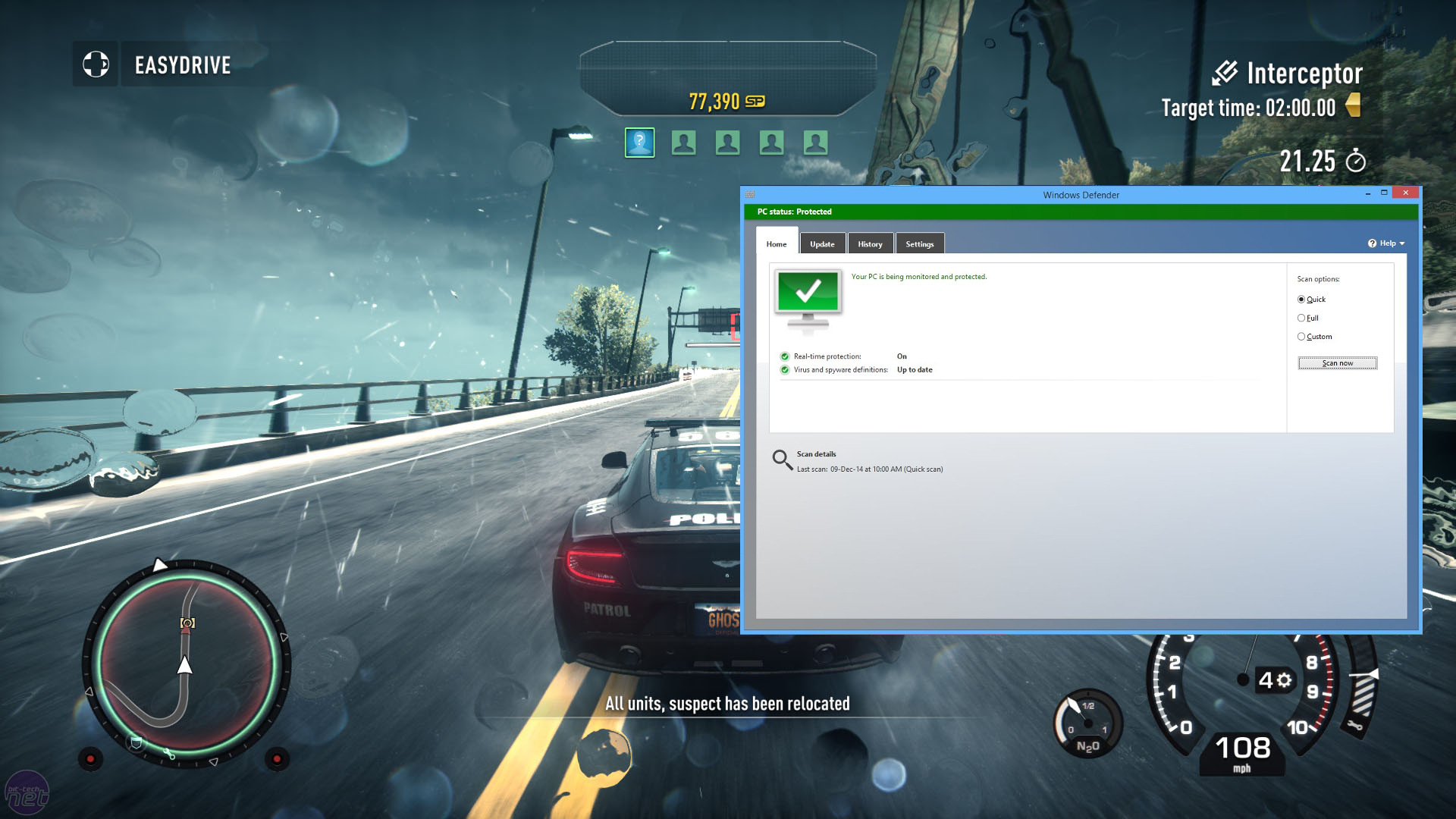This screenshot has width=1456, height=819.
Task: Switch to the History tab
Action: pos(870,244)
